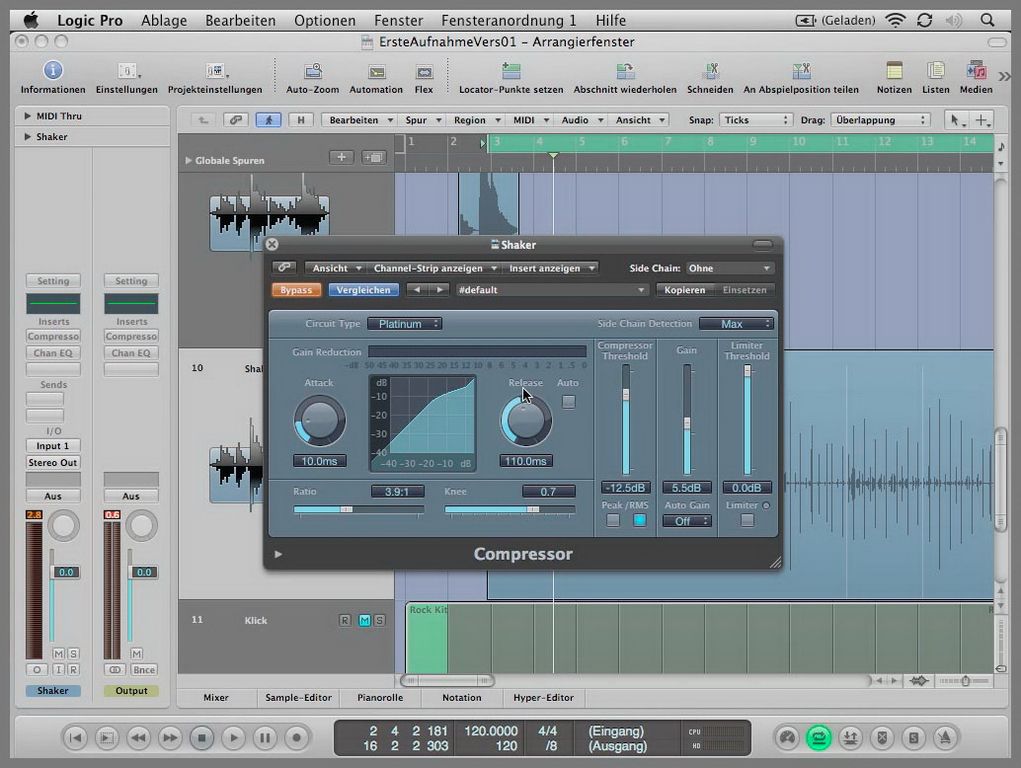The width and height of the screenshot is (1021, 768).
Task: Click the Spotlight search icon in menu bar
Action: [x=987, y=20]
